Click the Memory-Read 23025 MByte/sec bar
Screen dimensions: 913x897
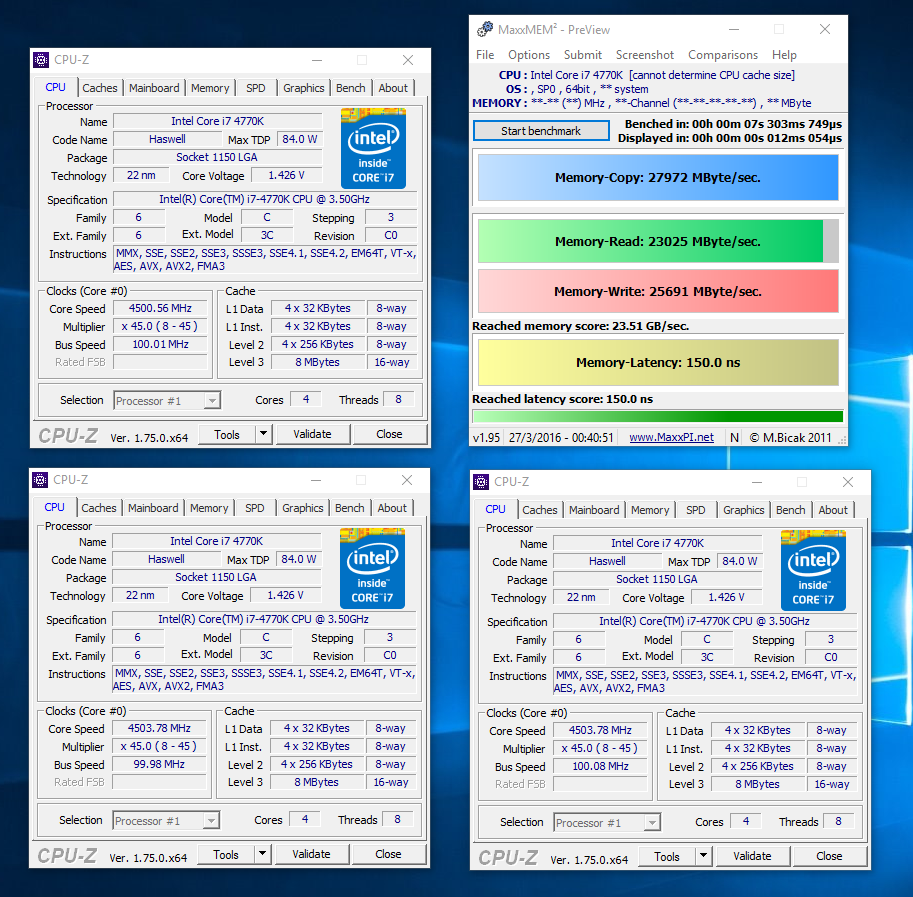[658, 241]
